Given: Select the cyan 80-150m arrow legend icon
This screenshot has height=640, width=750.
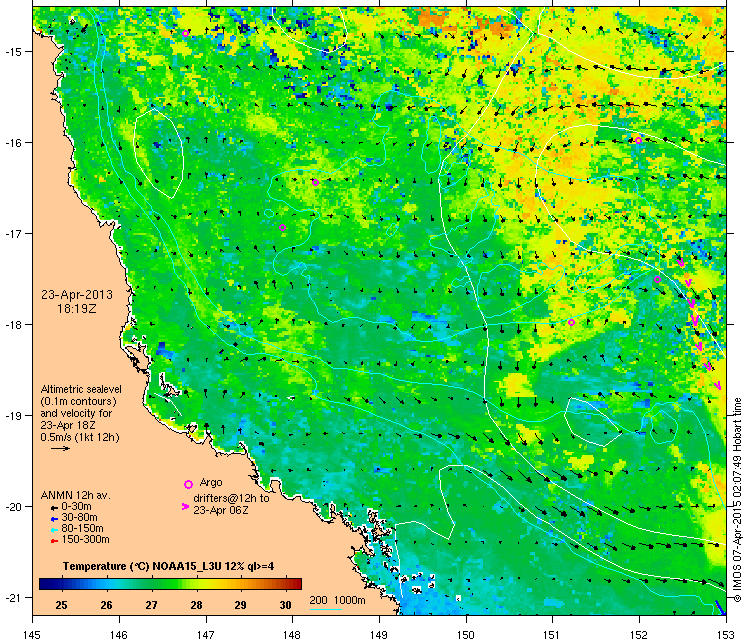Looking at the screenshot, I should [54, 530].
